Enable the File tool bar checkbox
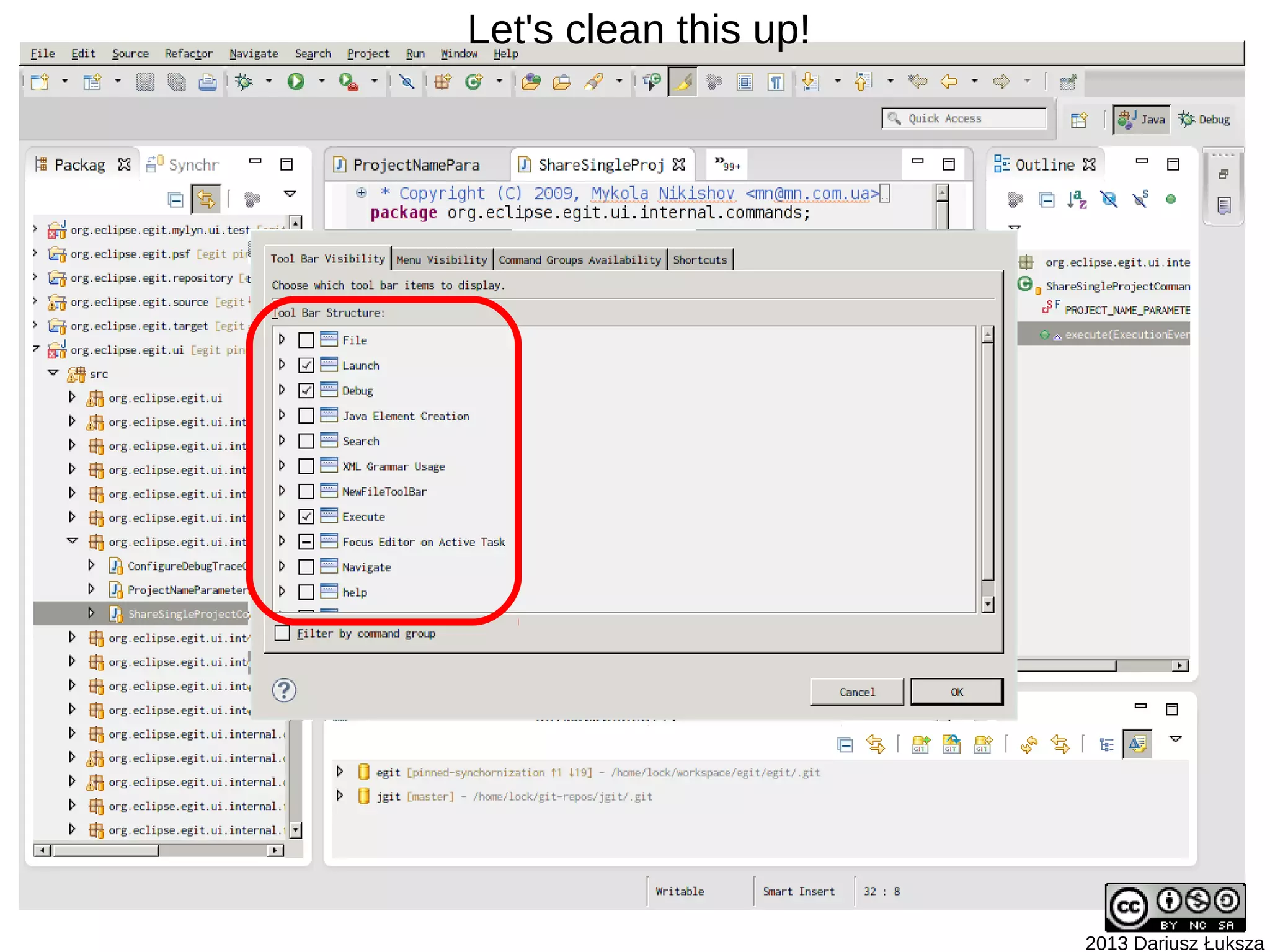This screenshot has height=952, width=1270. coord(306,340)
